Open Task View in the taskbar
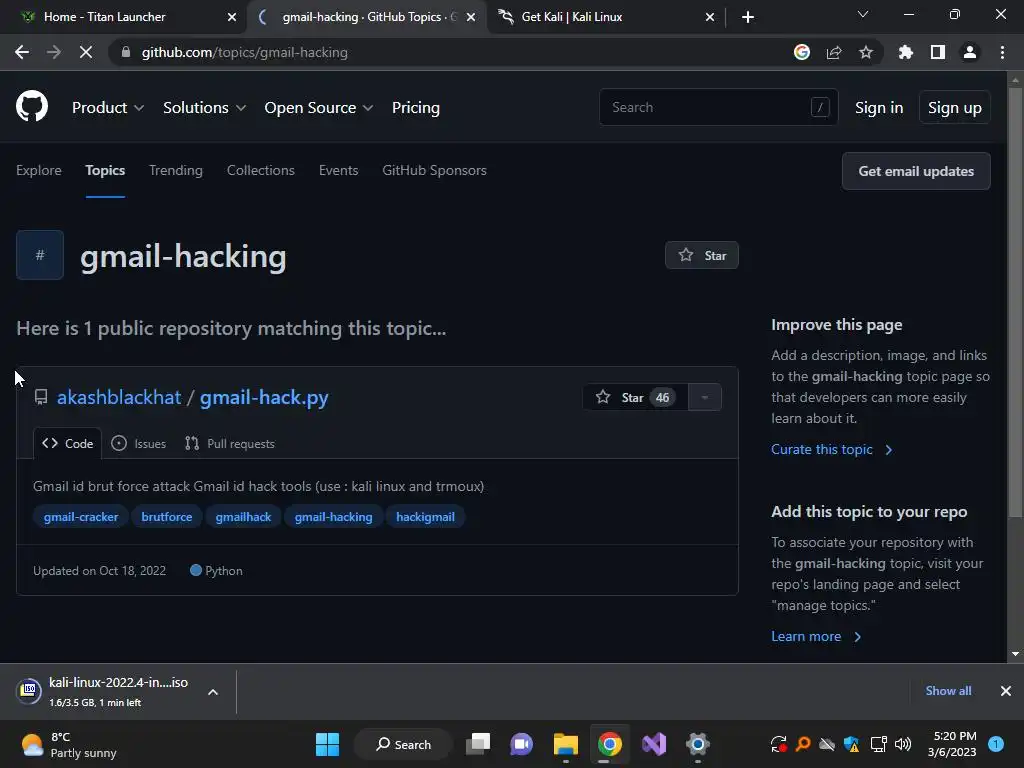Screen dimensions: 1024x768 click(478, 744)
